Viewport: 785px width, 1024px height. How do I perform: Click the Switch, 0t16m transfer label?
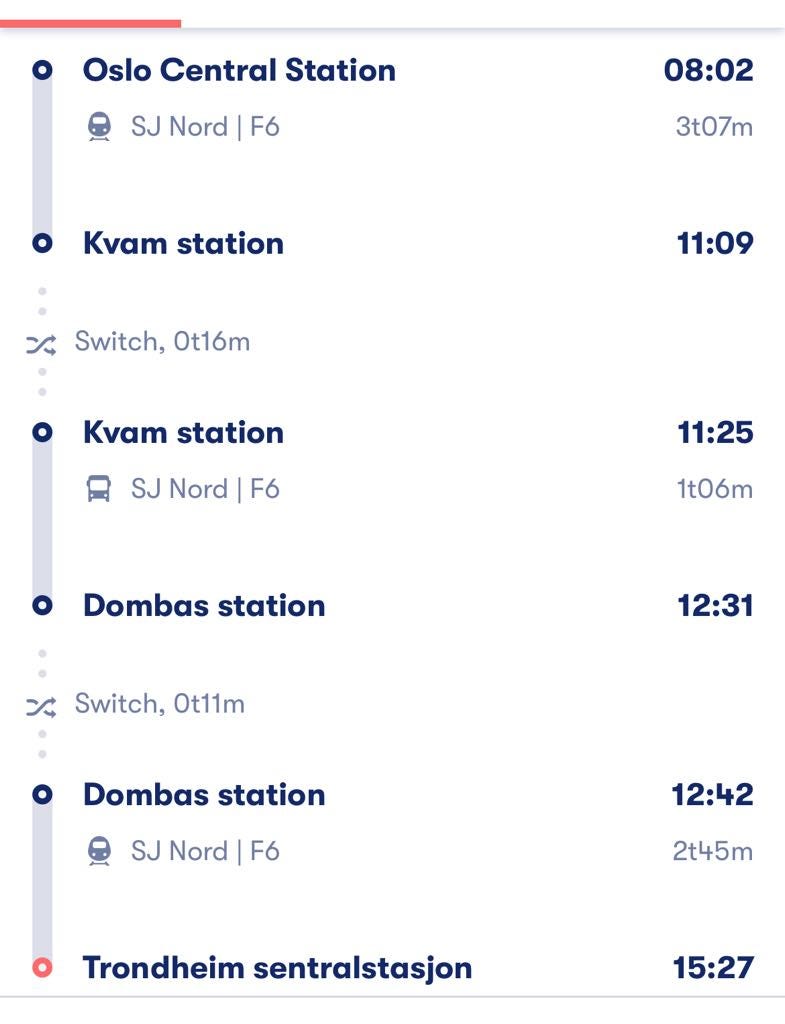point(162,342)
